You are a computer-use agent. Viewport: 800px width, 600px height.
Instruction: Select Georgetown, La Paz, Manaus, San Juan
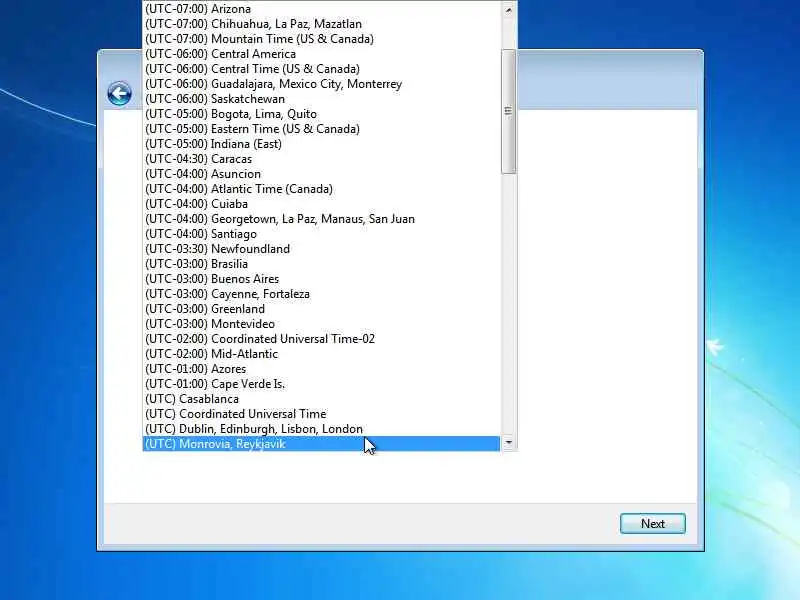321,219
